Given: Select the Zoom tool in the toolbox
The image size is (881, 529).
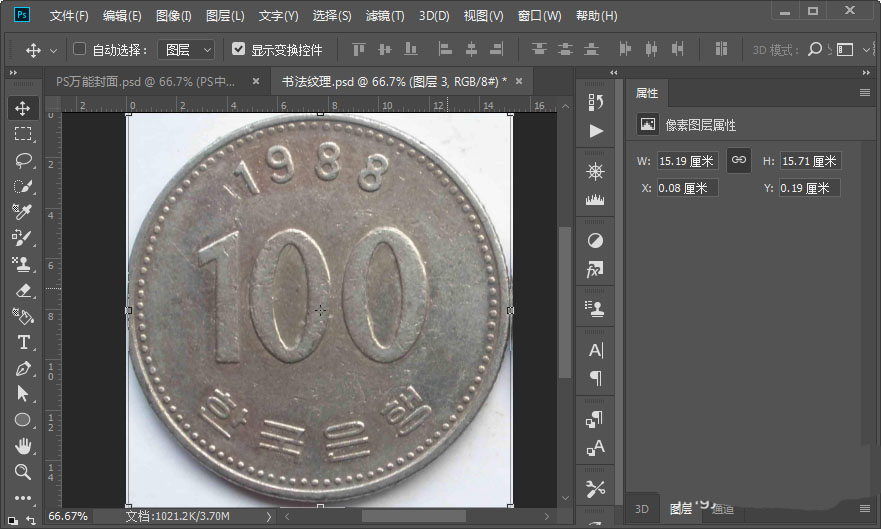Looking at the screenshot, I should [23, 472].
